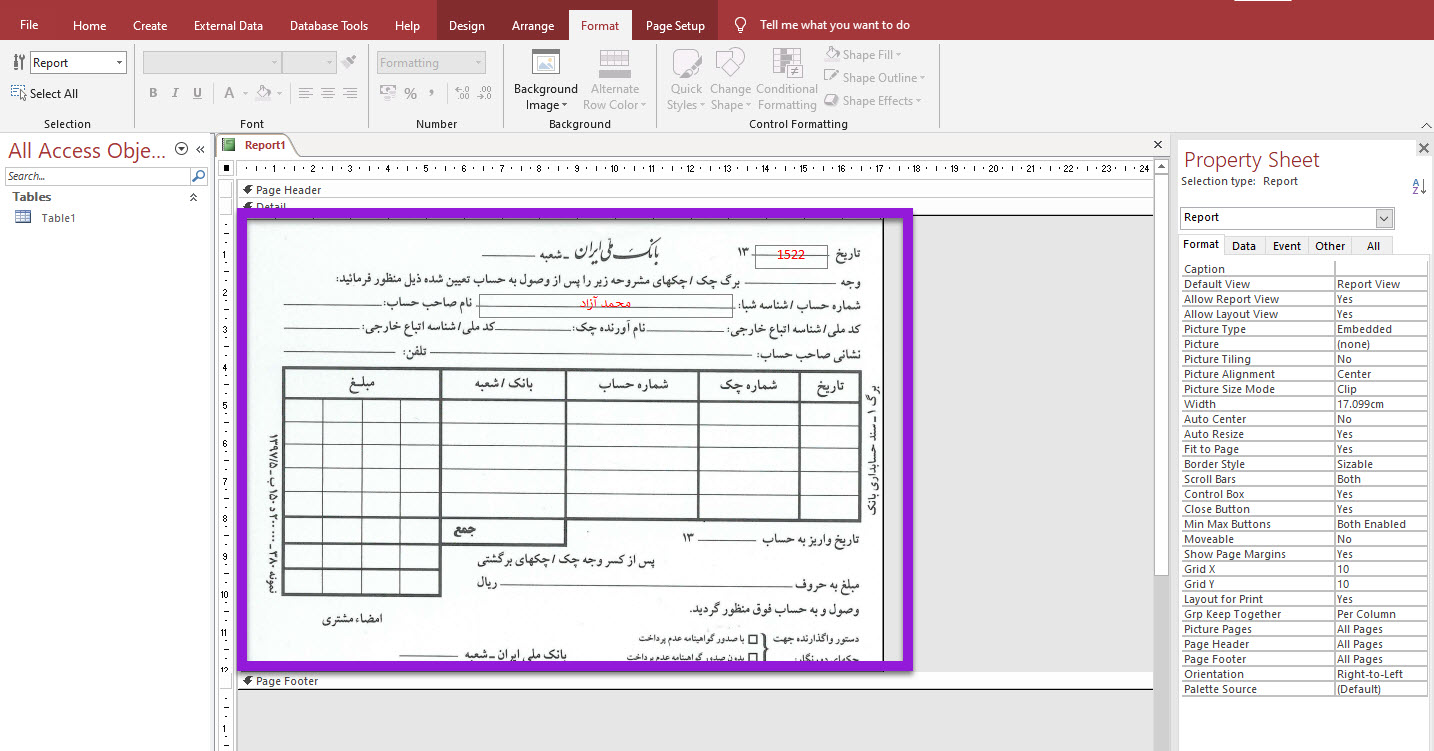This screenshot has width=1434, height=751.
Task: Click the Alternate Row Color icon
Action: (614, 63)
